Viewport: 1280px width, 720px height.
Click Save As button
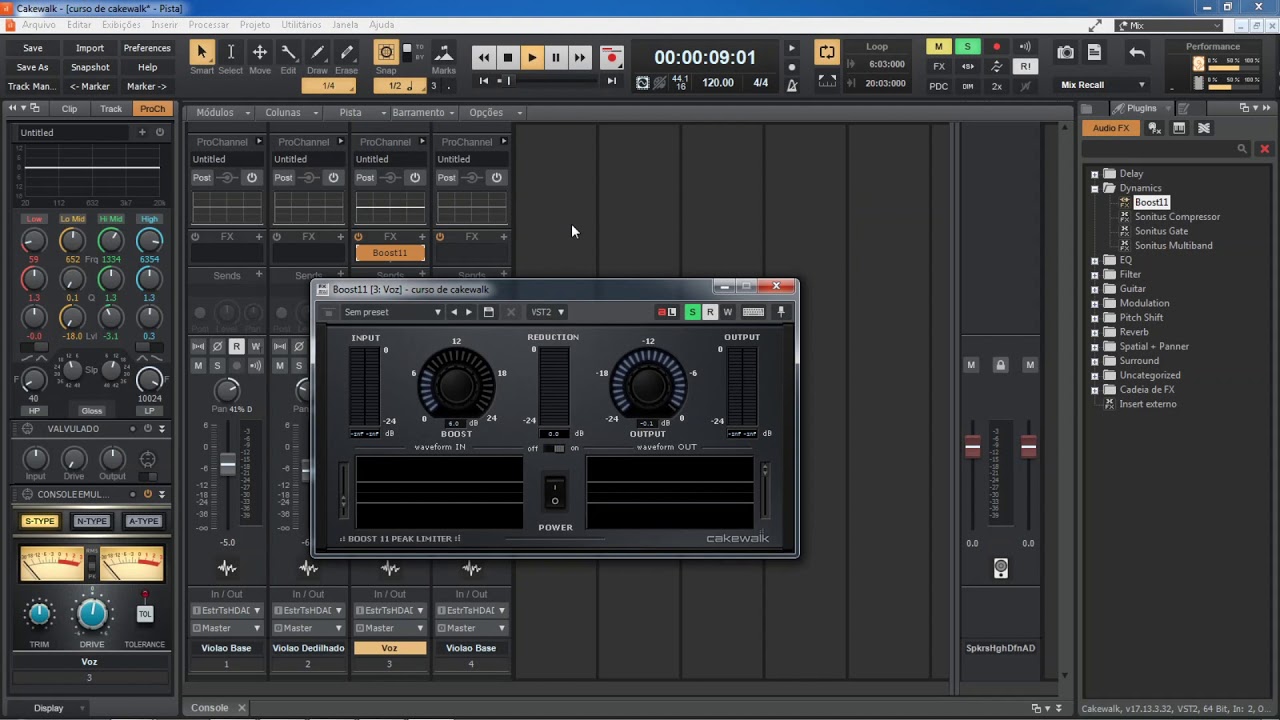tap(33, 67)
